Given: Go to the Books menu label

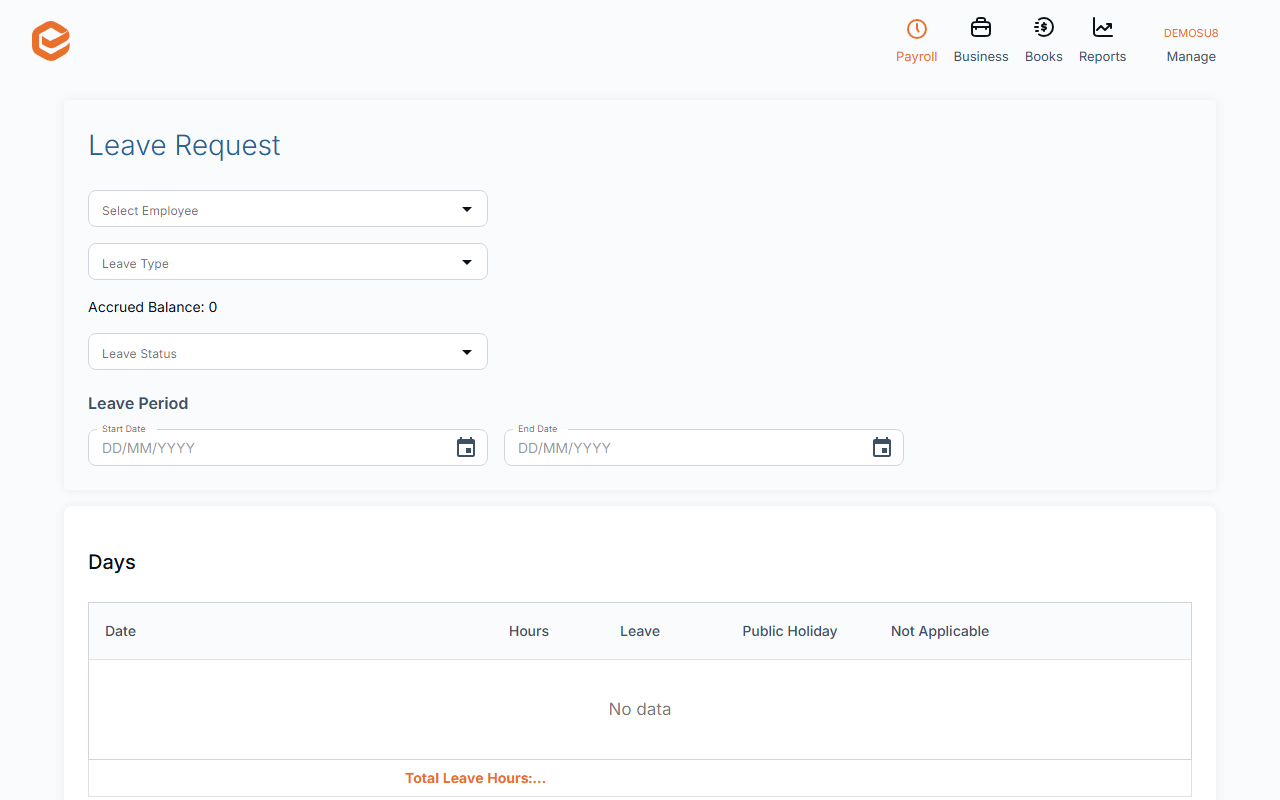Looking at the screenshot, I should [x=1044, y=57].
